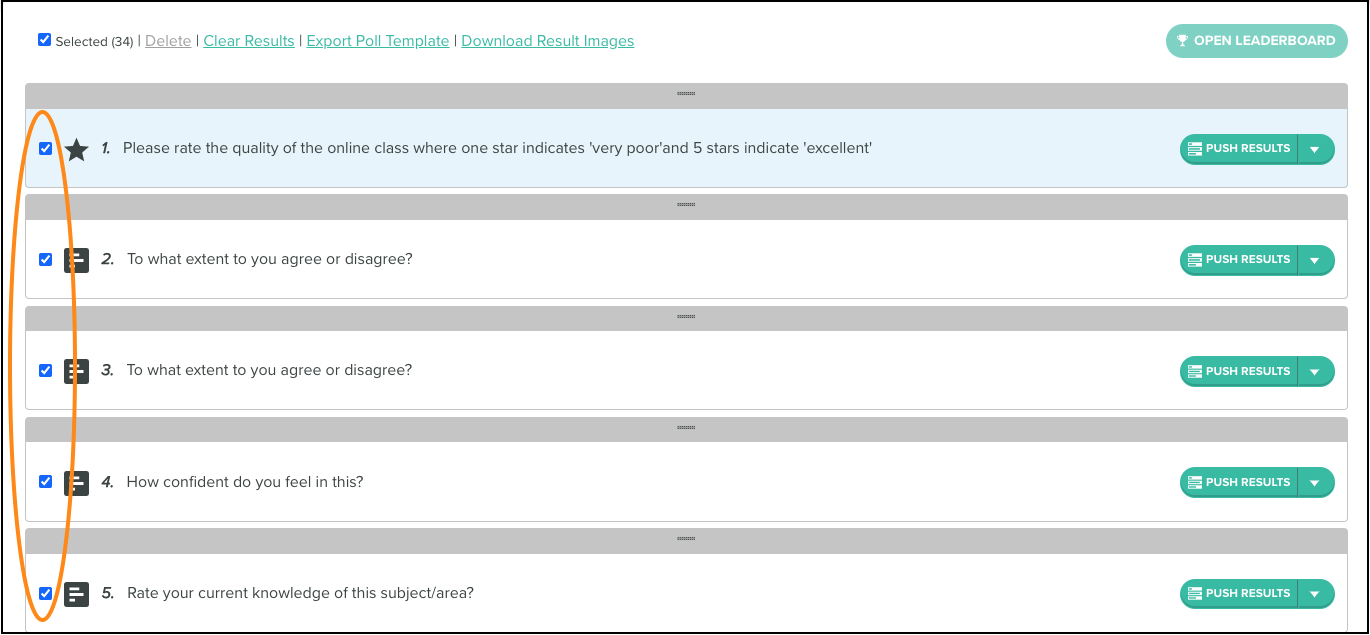Click the poll type icon beside question 5

pyautogui.click(x=77, y=594)
